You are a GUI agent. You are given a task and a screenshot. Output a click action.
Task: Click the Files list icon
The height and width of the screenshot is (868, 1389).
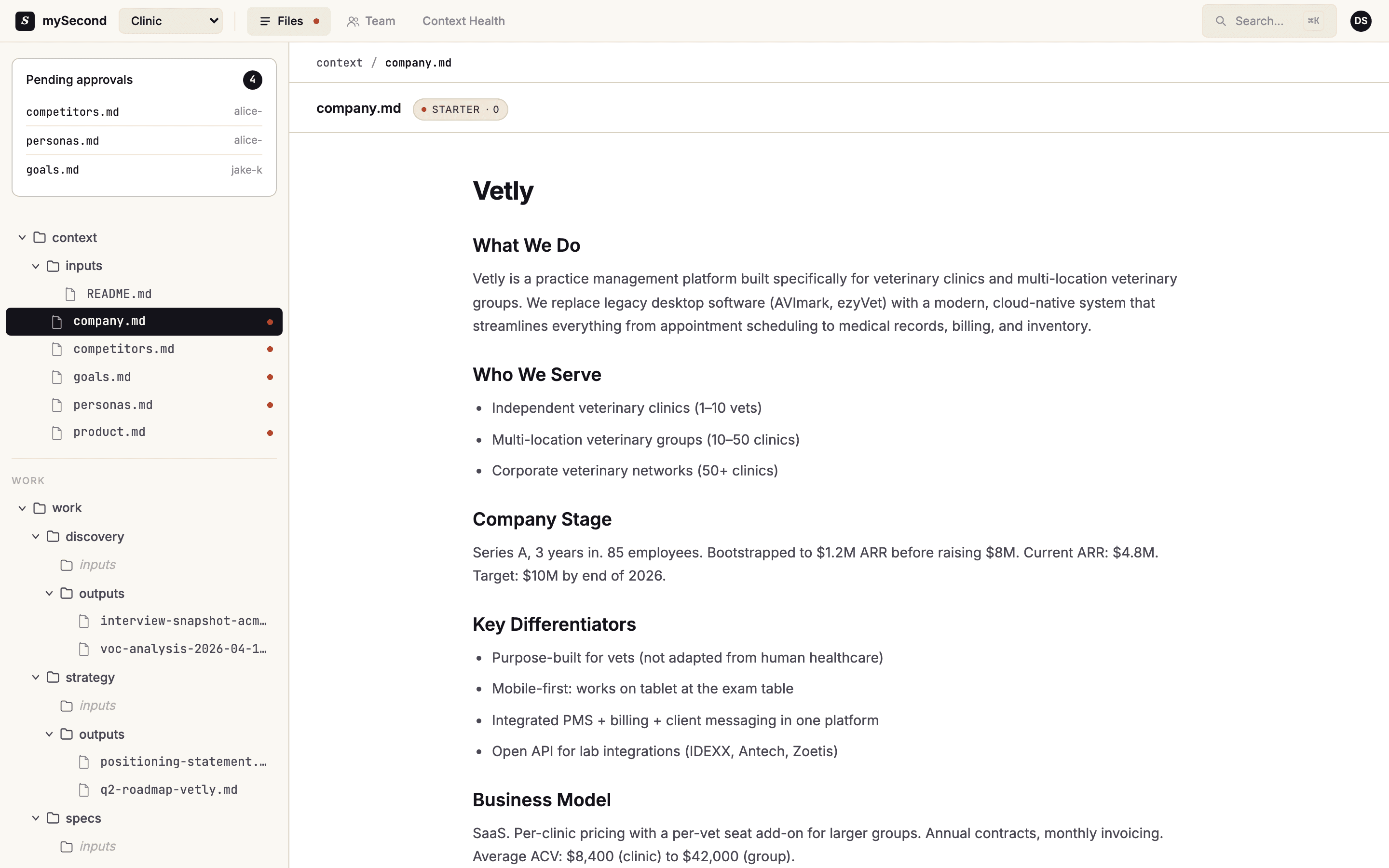265,21
